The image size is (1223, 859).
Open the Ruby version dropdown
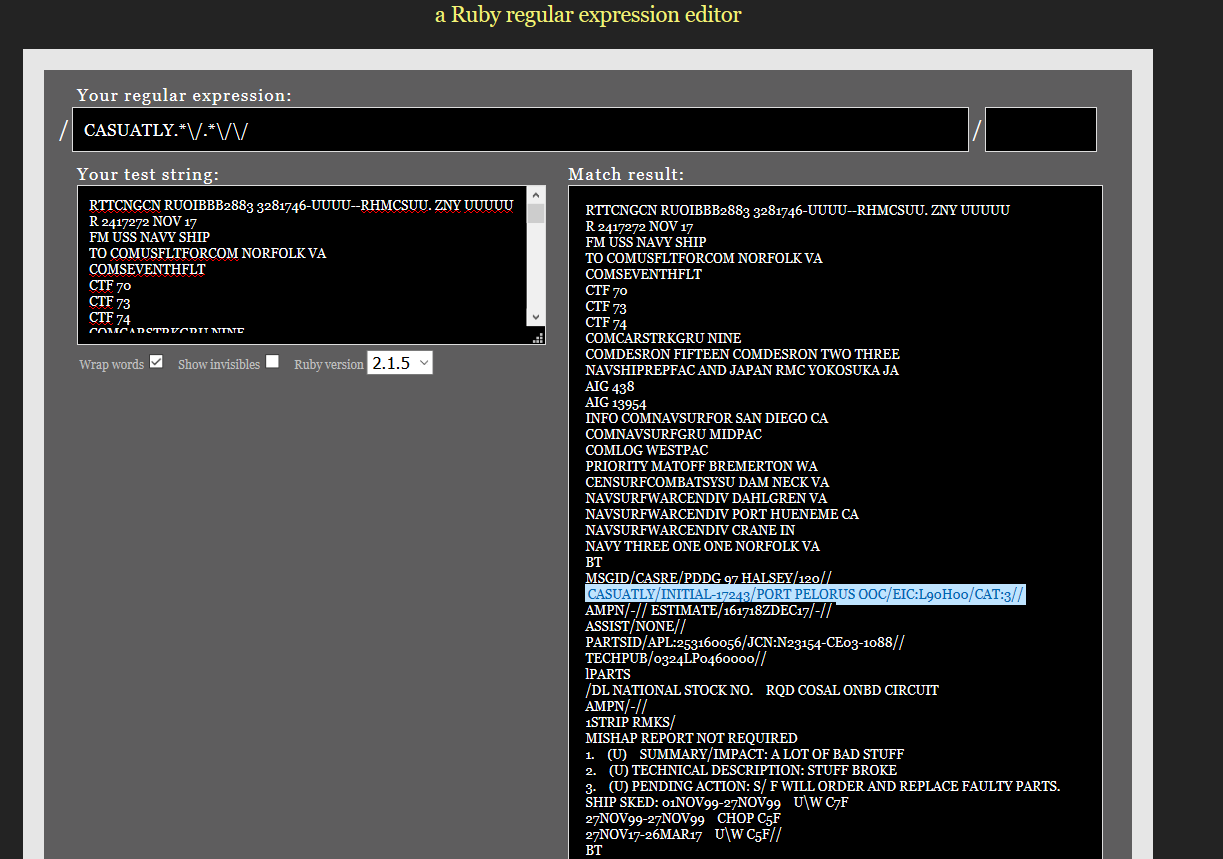tap(400, 363)
